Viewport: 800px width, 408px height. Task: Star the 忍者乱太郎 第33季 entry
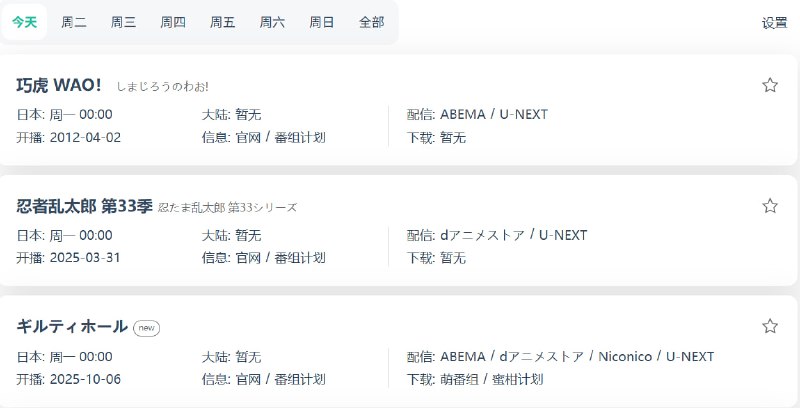(770, 206)
